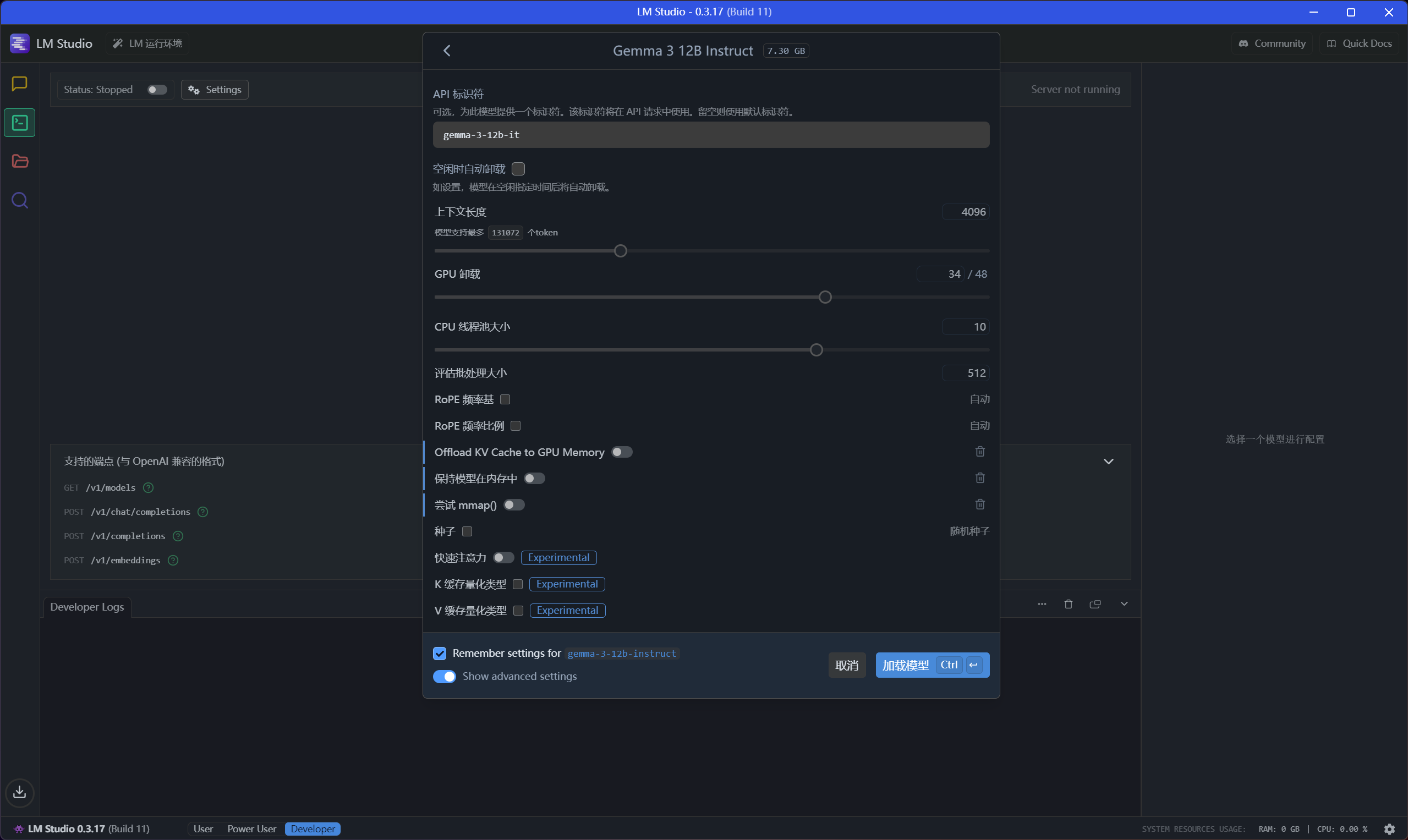
Task: Enable 空闲时自动卸载 checkbox
Action: pyautogui.click(x=518, y=169)
